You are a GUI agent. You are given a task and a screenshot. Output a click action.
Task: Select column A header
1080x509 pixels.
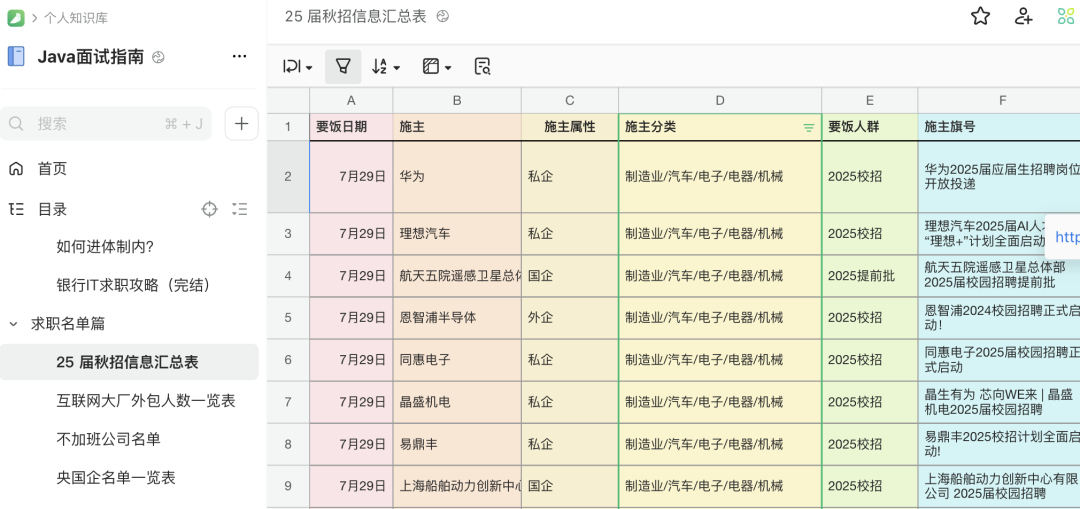[351, 101]
